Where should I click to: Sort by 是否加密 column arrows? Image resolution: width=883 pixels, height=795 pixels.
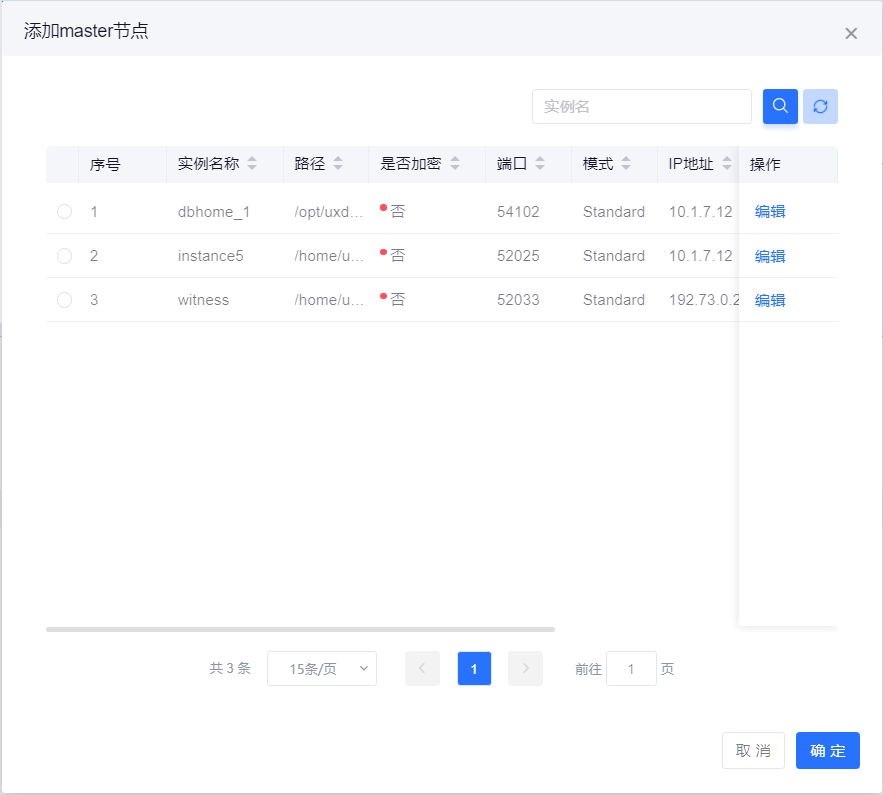pos(454,164)
